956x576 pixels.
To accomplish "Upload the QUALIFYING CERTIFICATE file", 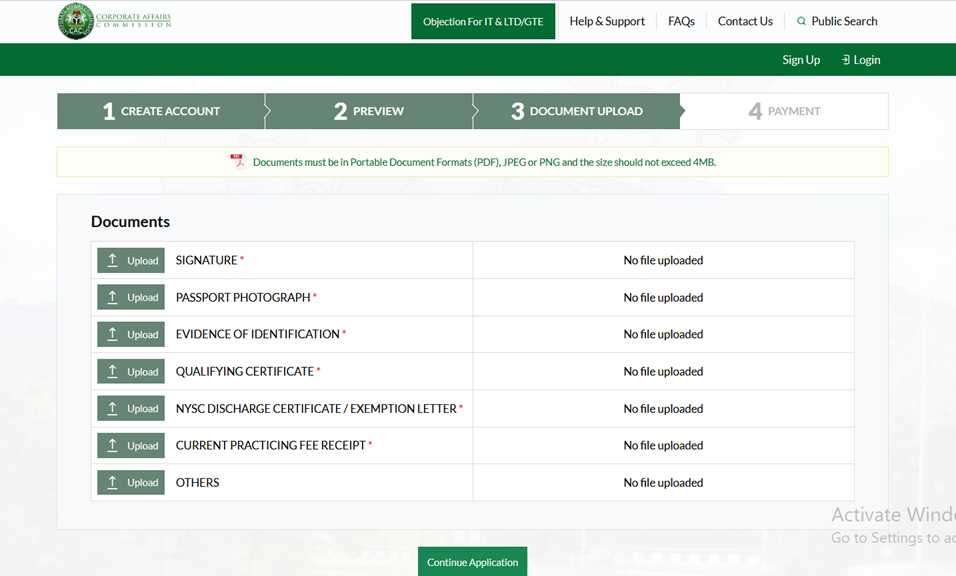I will 131,371.
